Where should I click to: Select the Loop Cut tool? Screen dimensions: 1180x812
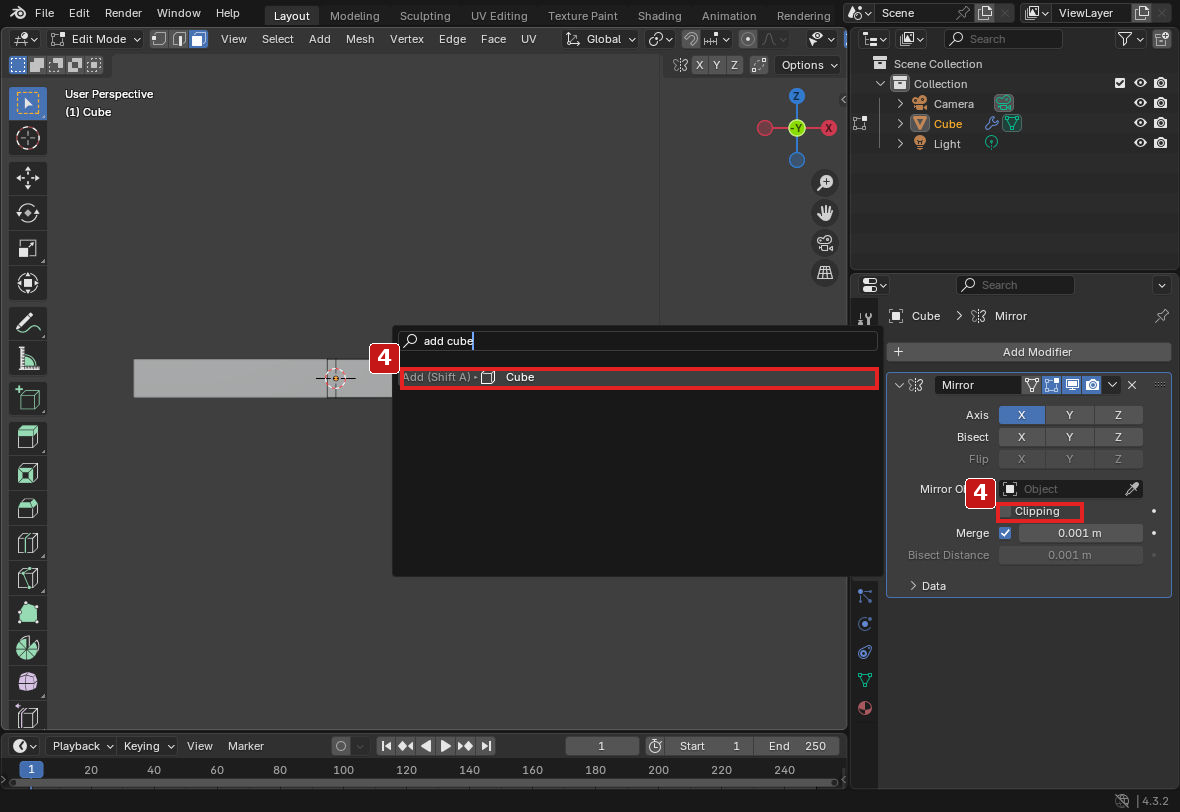[28, 543]
